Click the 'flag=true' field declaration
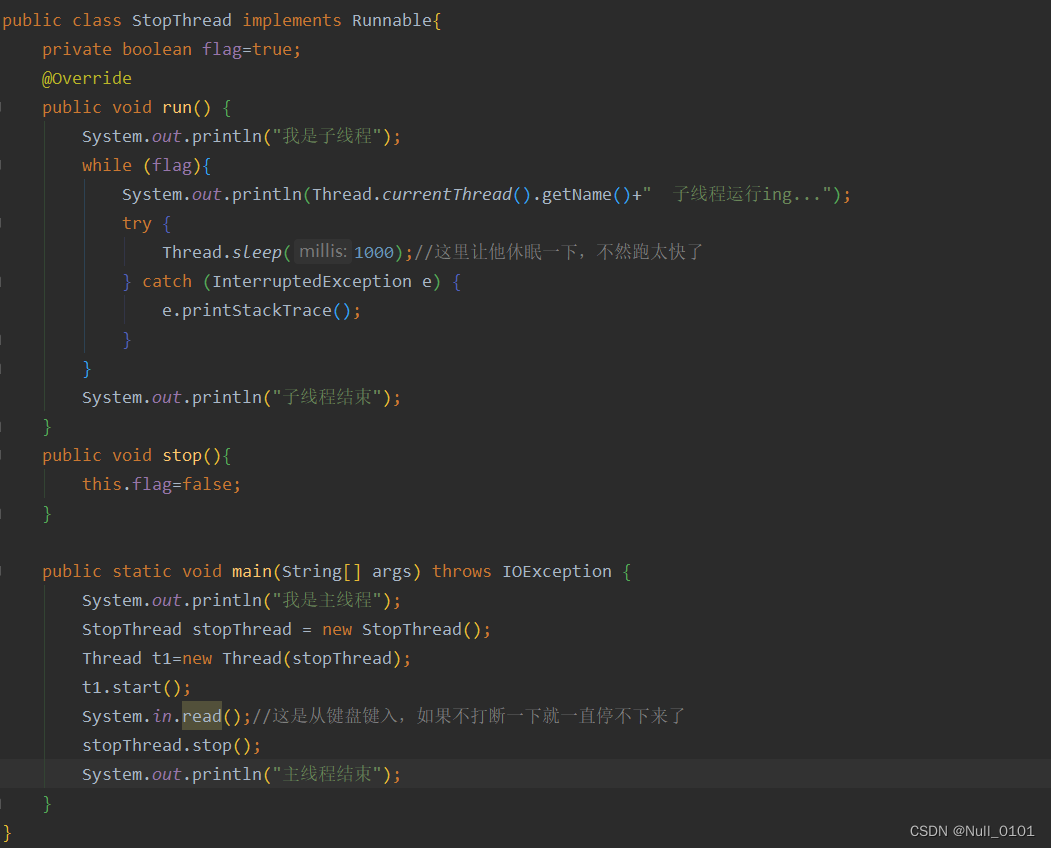Screen dimensions: 1051x848 pos(251,50)
